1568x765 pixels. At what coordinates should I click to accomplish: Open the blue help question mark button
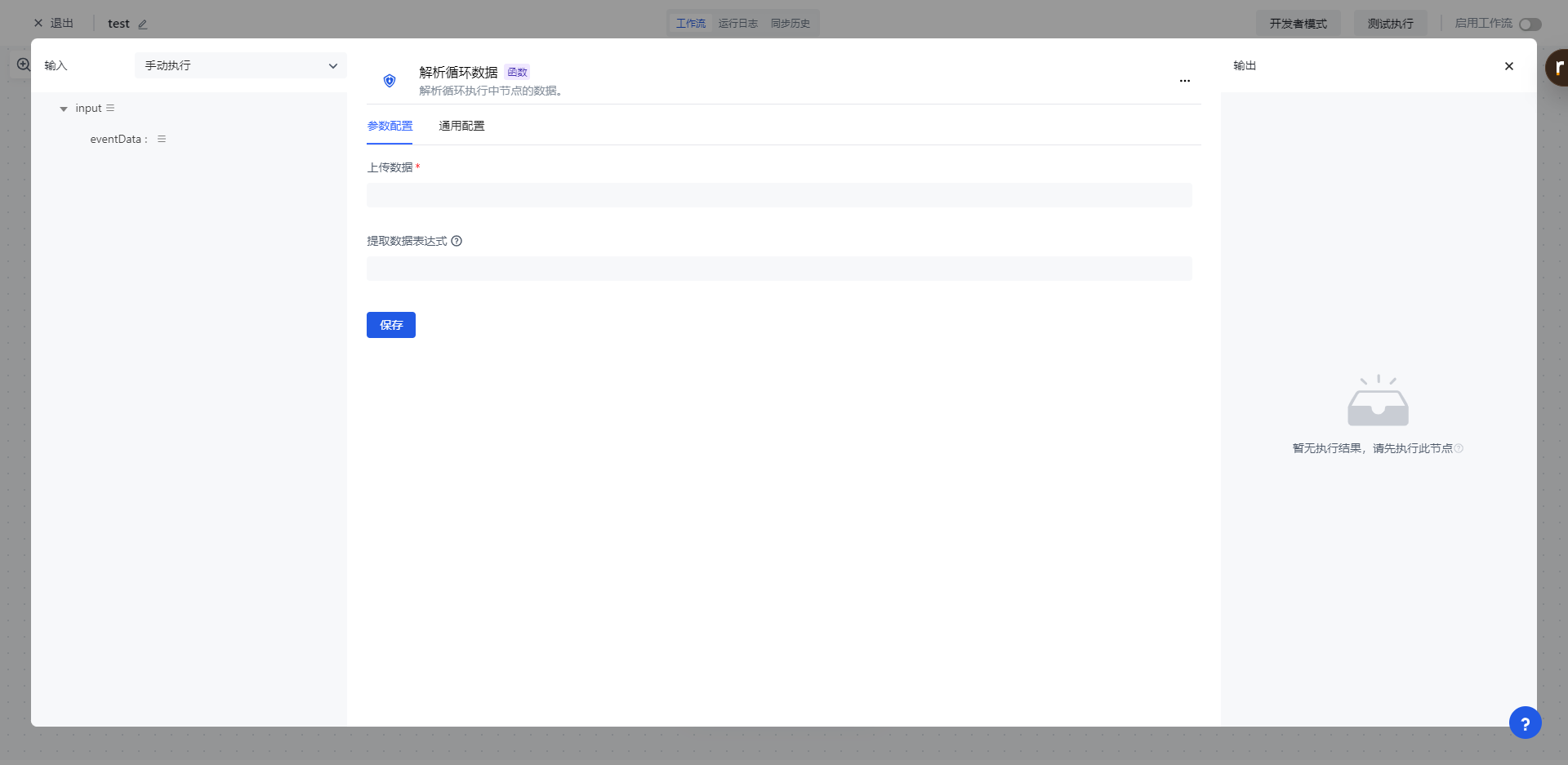pos(1525,723)
